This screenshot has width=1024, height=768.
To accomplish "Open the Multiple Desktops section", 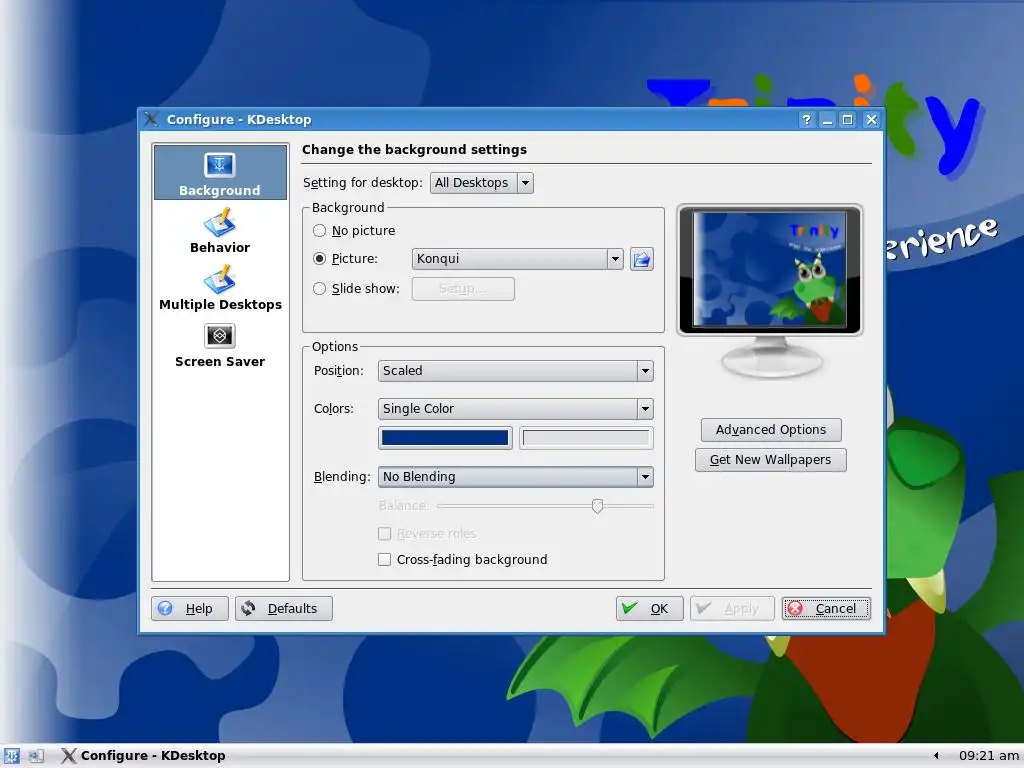I will pyautogui.click(x=220, y=287).
